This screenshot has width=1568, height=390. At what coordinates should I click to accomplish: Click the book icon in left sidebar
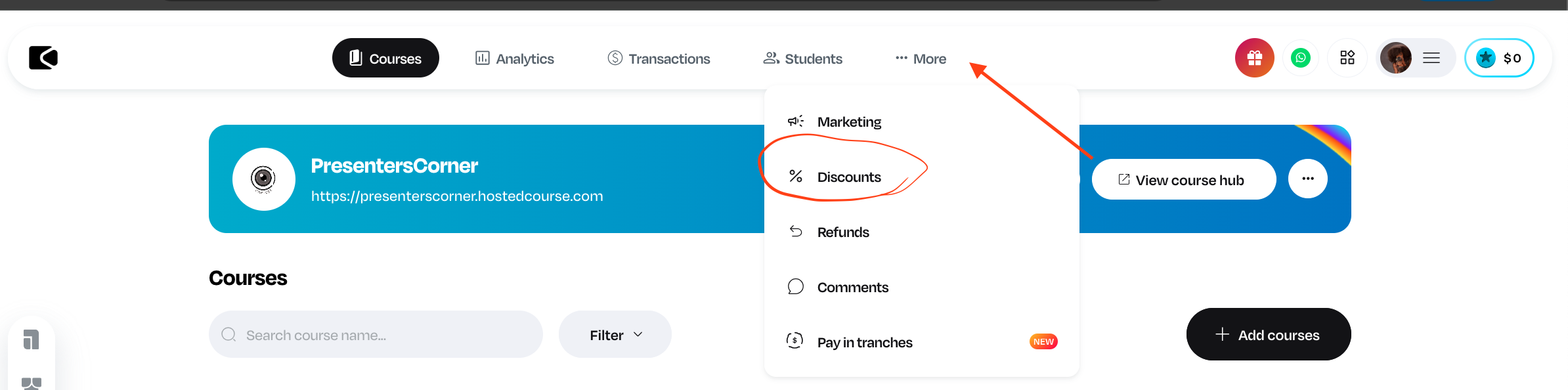pyautogui.click(x=31, y=339)
